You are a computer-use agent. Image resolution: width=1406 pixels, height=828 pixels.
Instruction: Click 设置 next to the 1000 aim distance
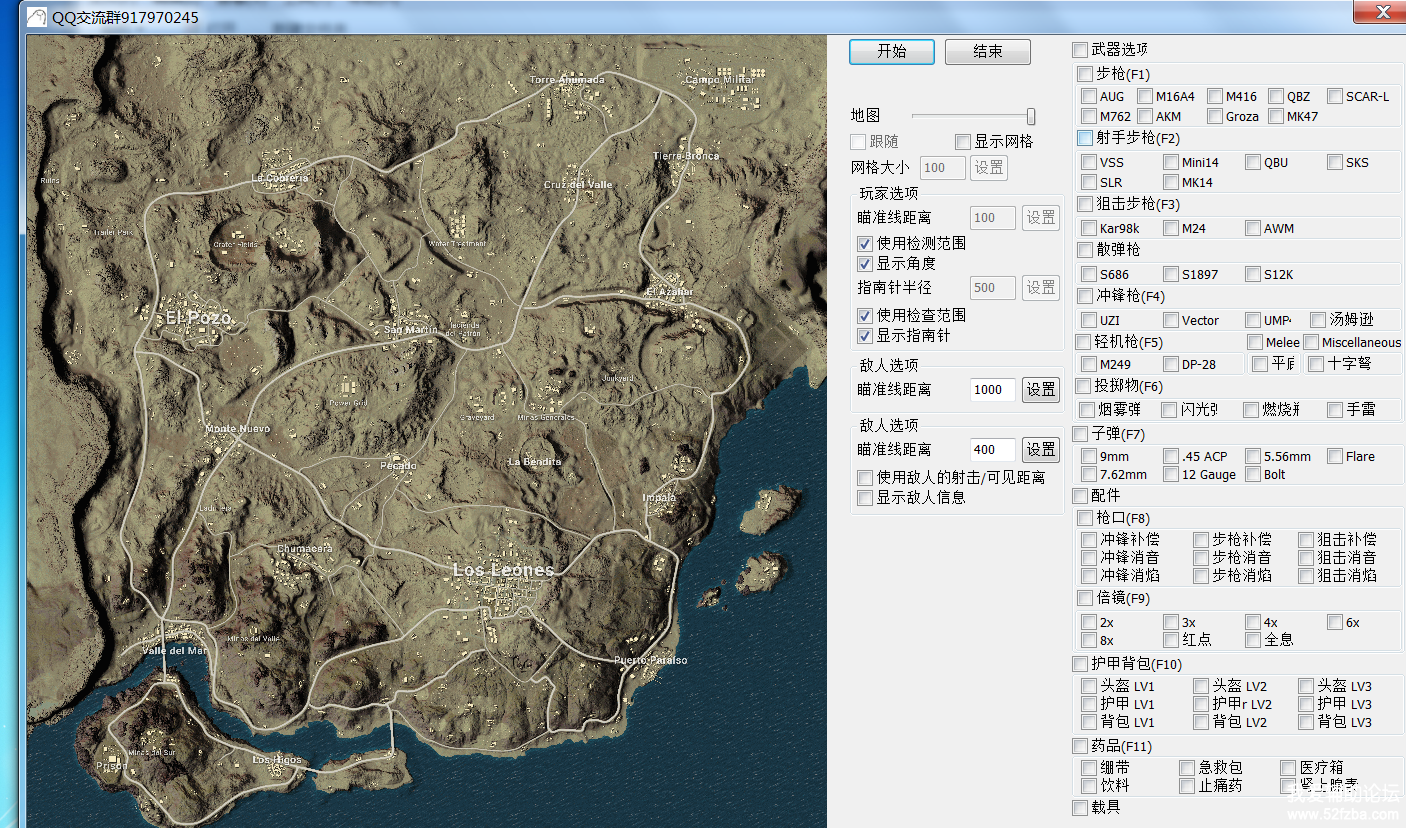tap(1041, 390)
